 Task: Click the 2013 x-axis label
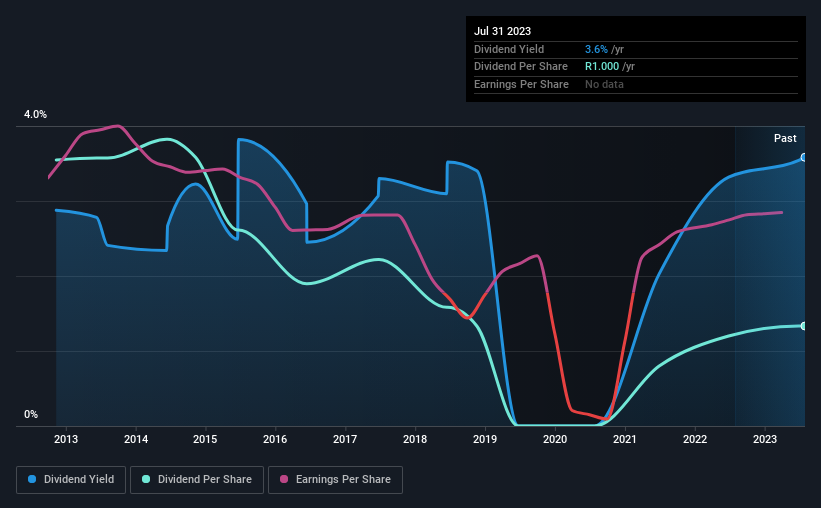point(66,439)
